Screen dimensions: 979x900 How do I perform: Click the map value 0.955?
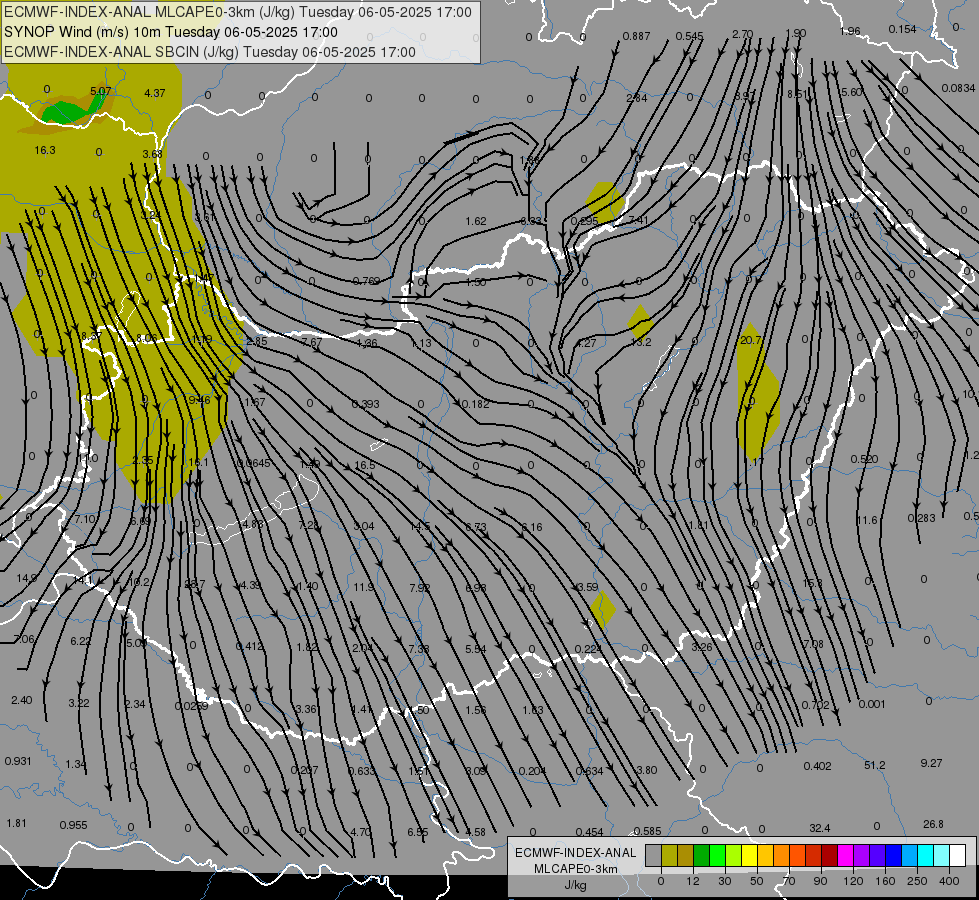(73, 825)
